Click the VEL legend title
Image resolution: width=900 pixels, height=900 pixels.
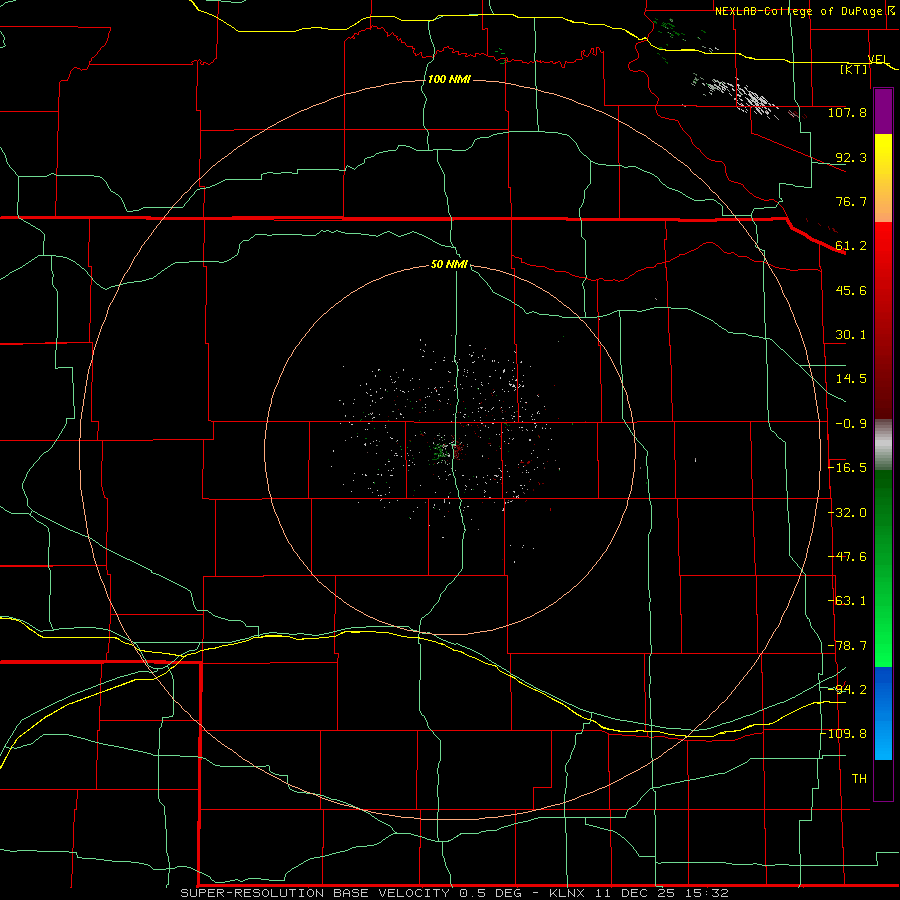click(x=878, y=59)
